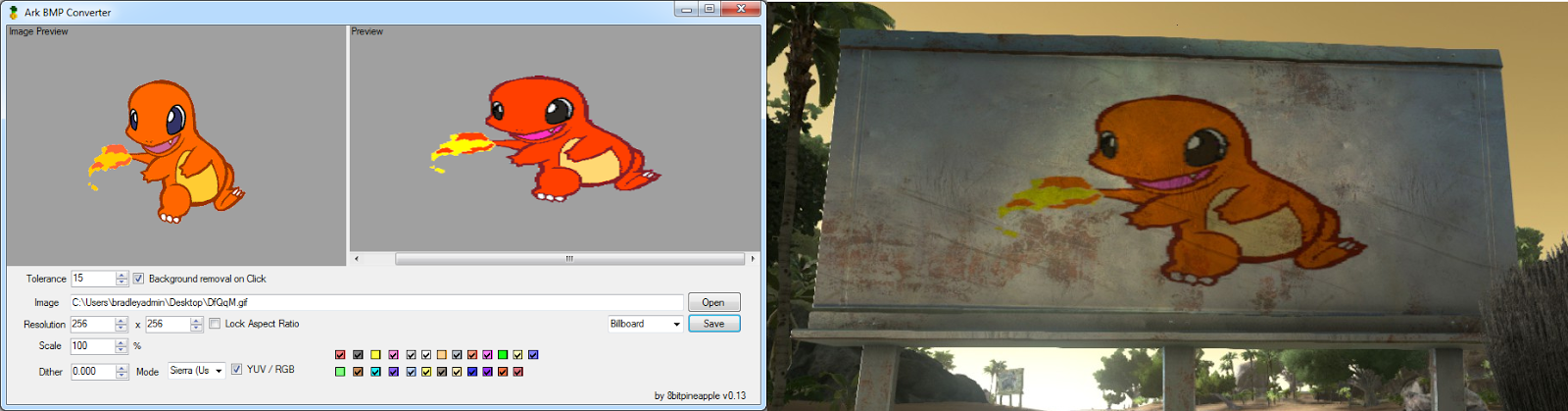Toggle the taupe gray-brown palette color
1568x411 pixels.
tap(442, 372)
